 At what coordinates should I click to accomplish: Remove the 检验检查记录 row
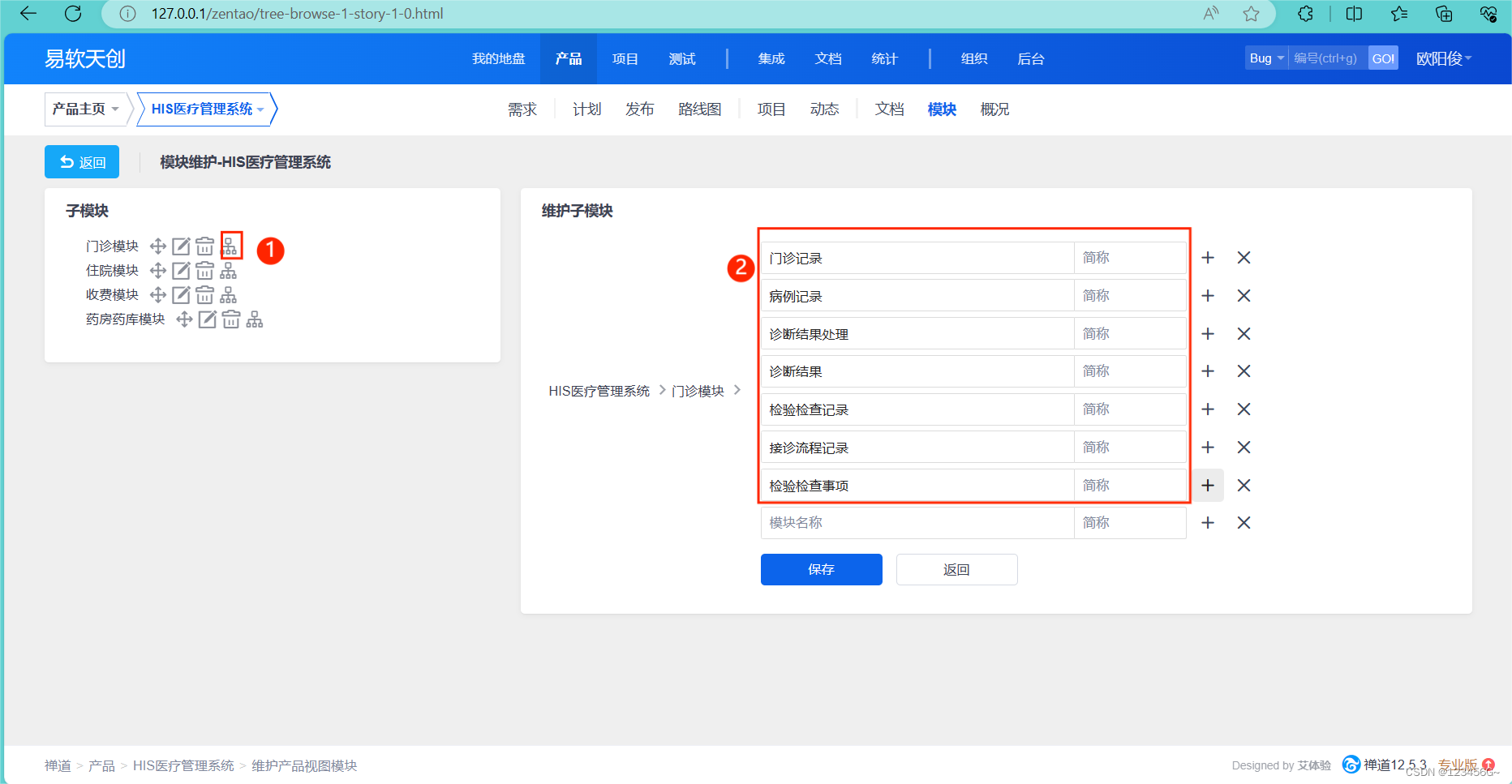pos(1244,409)
